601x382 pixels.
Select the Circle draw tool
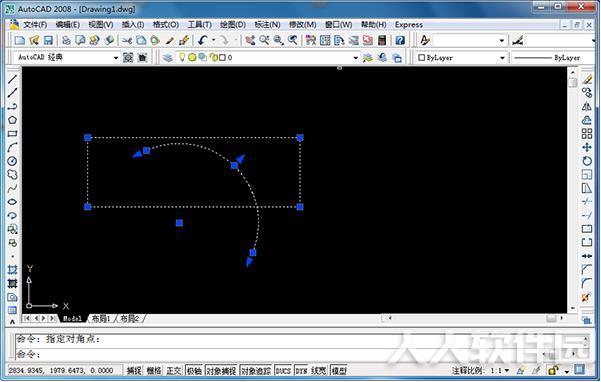(12, 161)
